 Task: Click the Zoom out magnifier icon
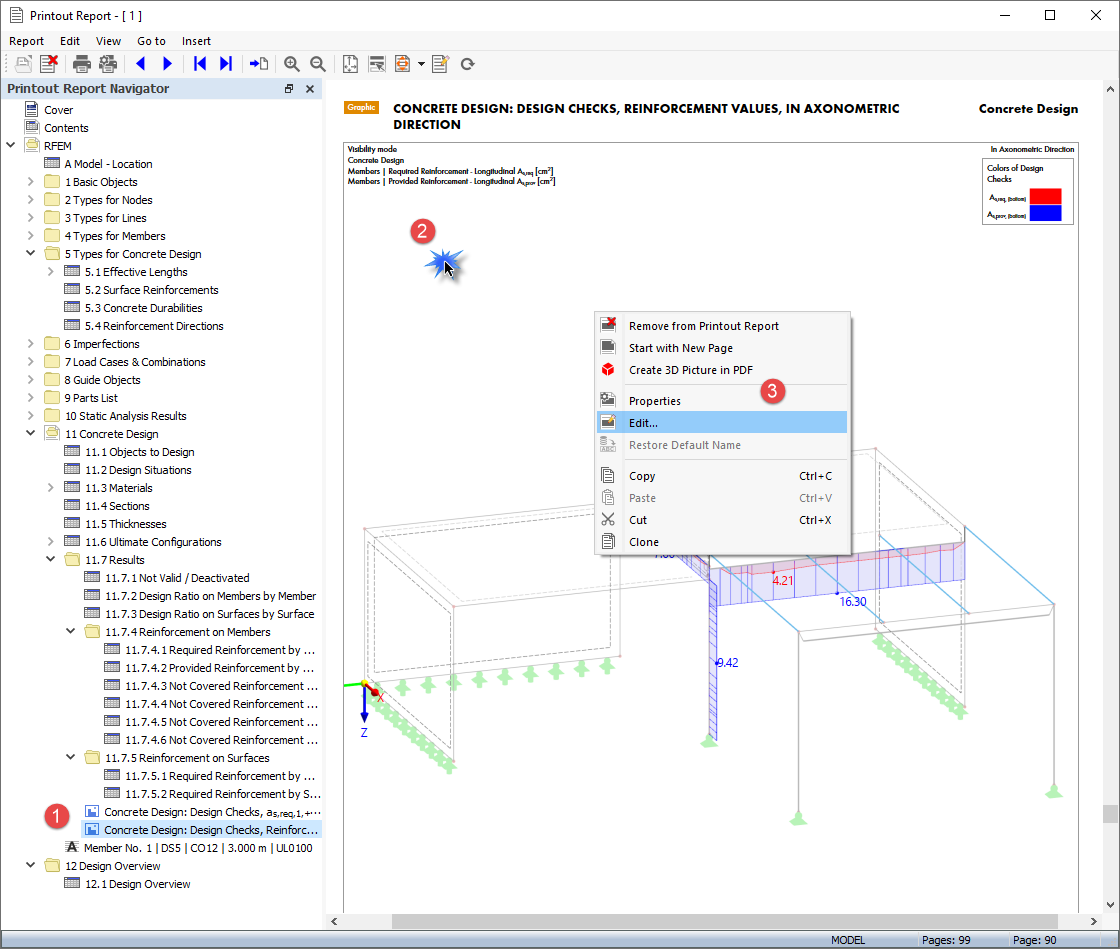click(318, 64)
